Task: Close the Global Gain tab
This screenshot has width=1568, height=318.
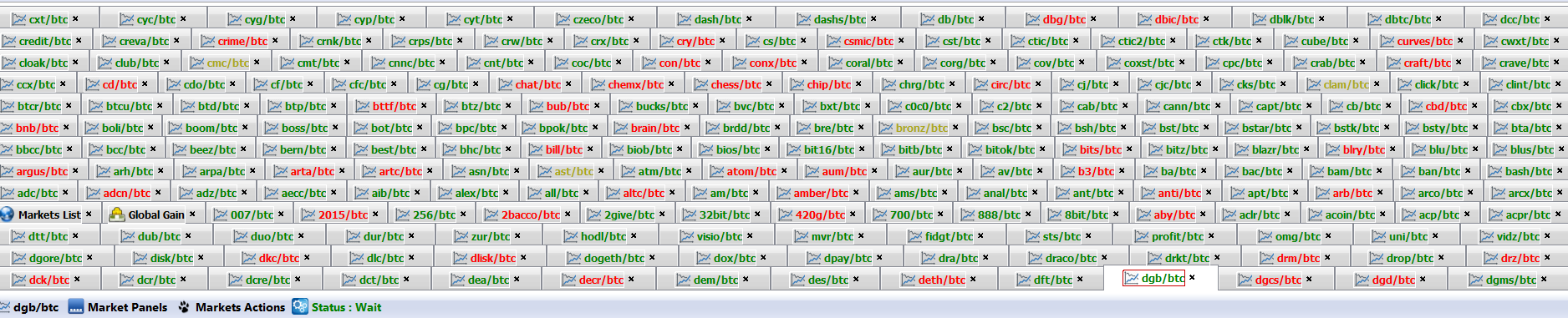Action: coord(192,215)
